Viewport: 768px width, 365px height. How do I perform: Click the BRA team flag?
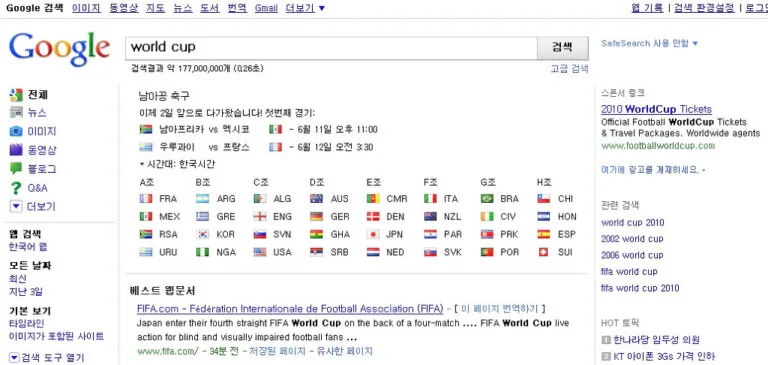487,199
